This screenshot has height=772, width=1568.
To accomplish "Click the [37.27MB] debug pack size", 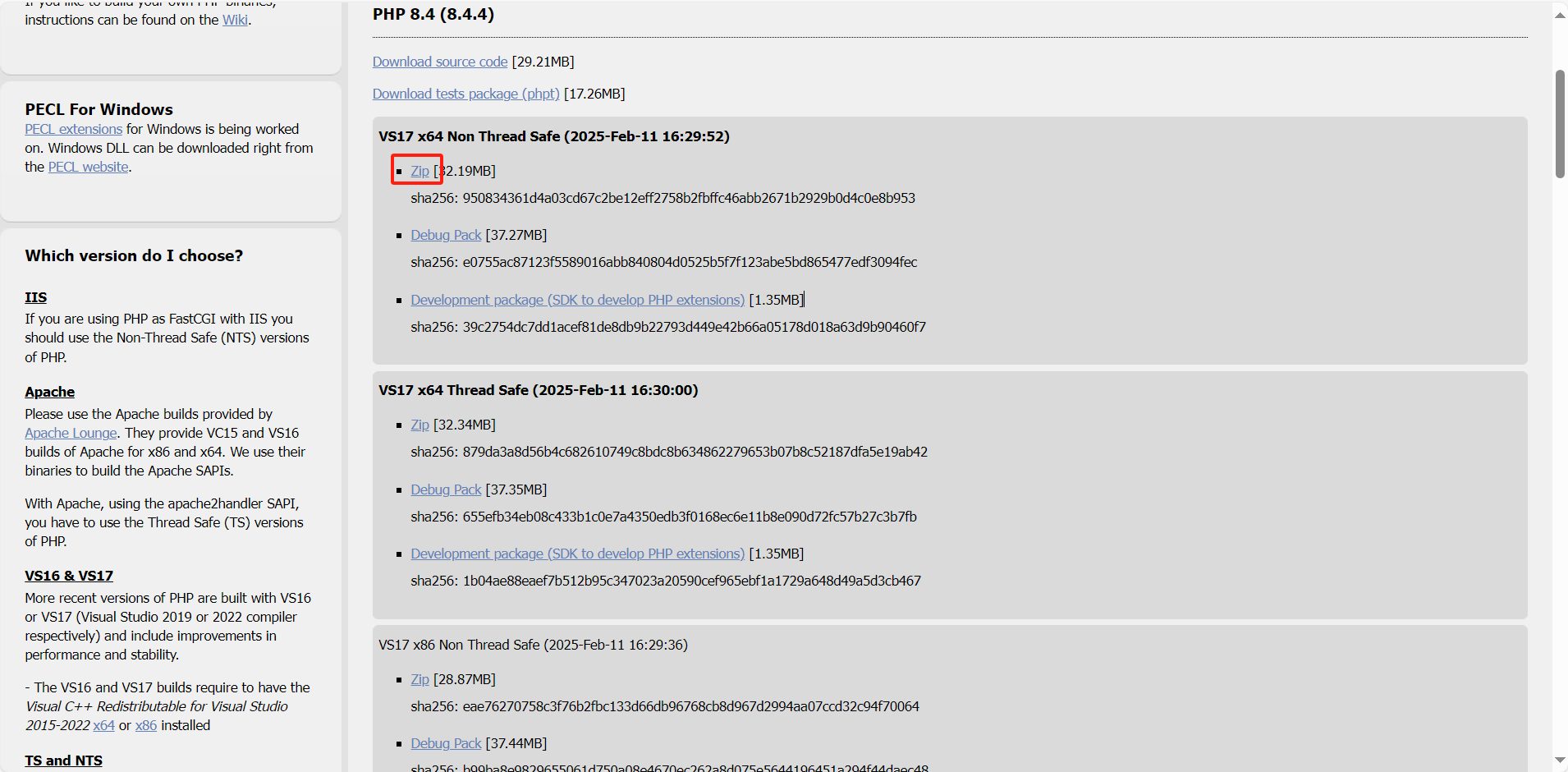I will (x=516, y=235).
